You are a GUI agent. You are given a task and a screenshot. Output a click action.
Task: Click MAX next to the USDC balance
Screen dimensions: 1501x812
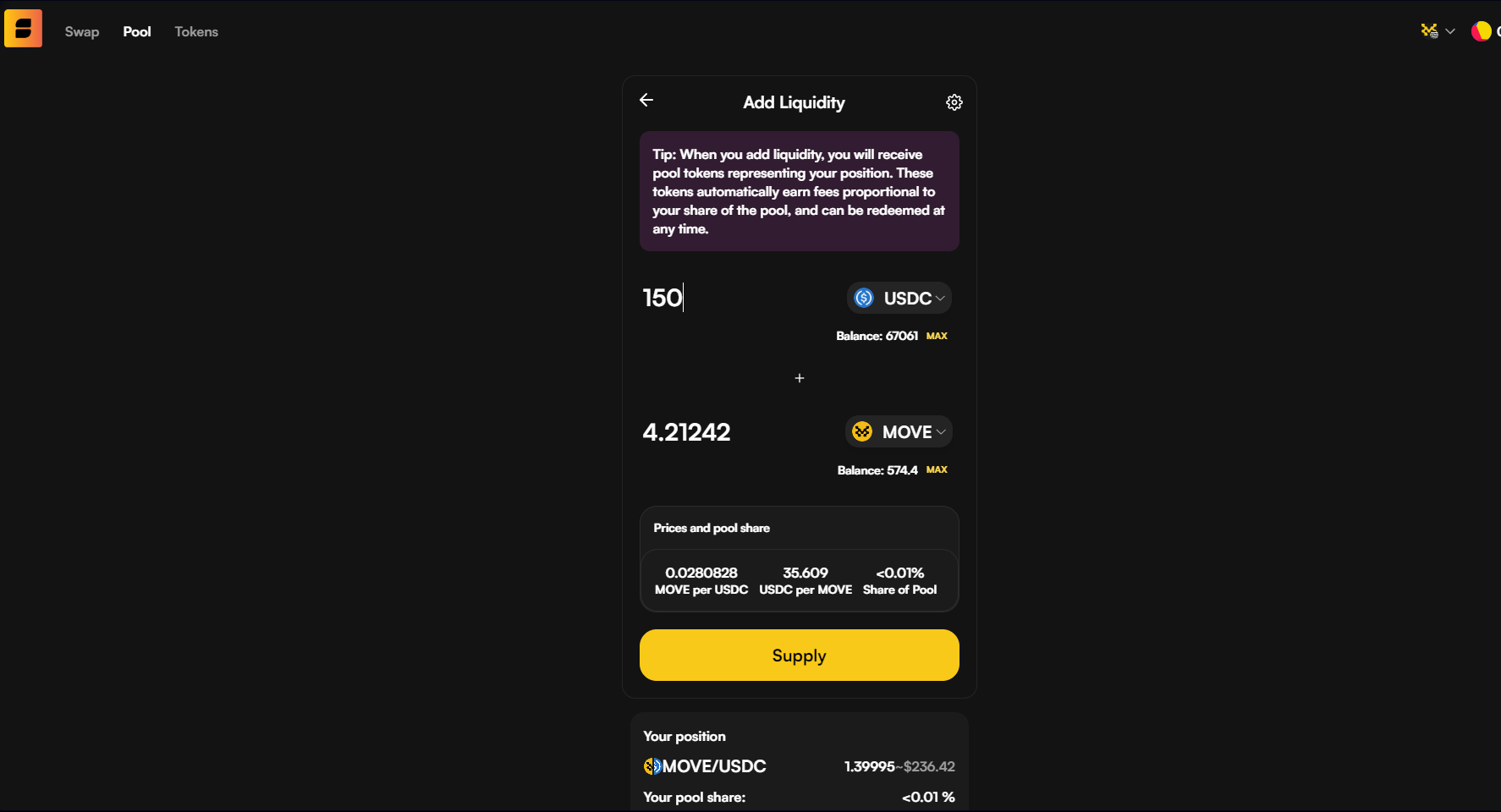pos(937,336)
